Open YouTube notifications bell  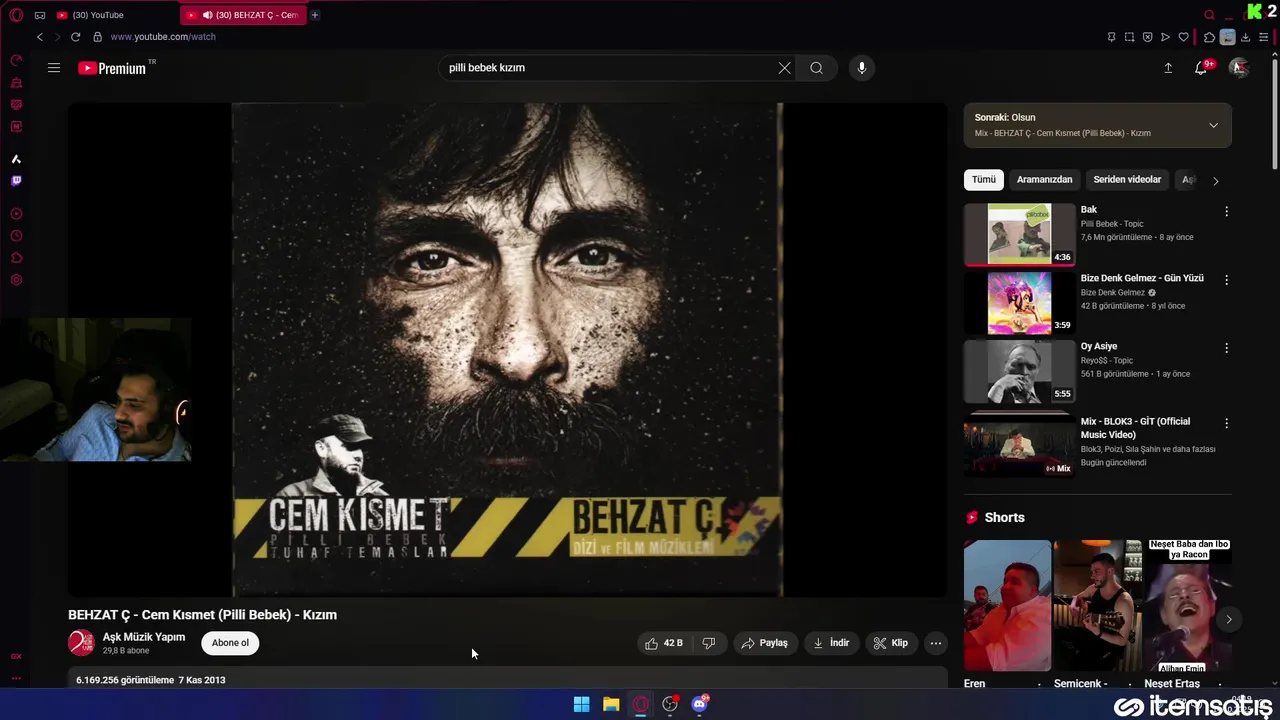1201,68
